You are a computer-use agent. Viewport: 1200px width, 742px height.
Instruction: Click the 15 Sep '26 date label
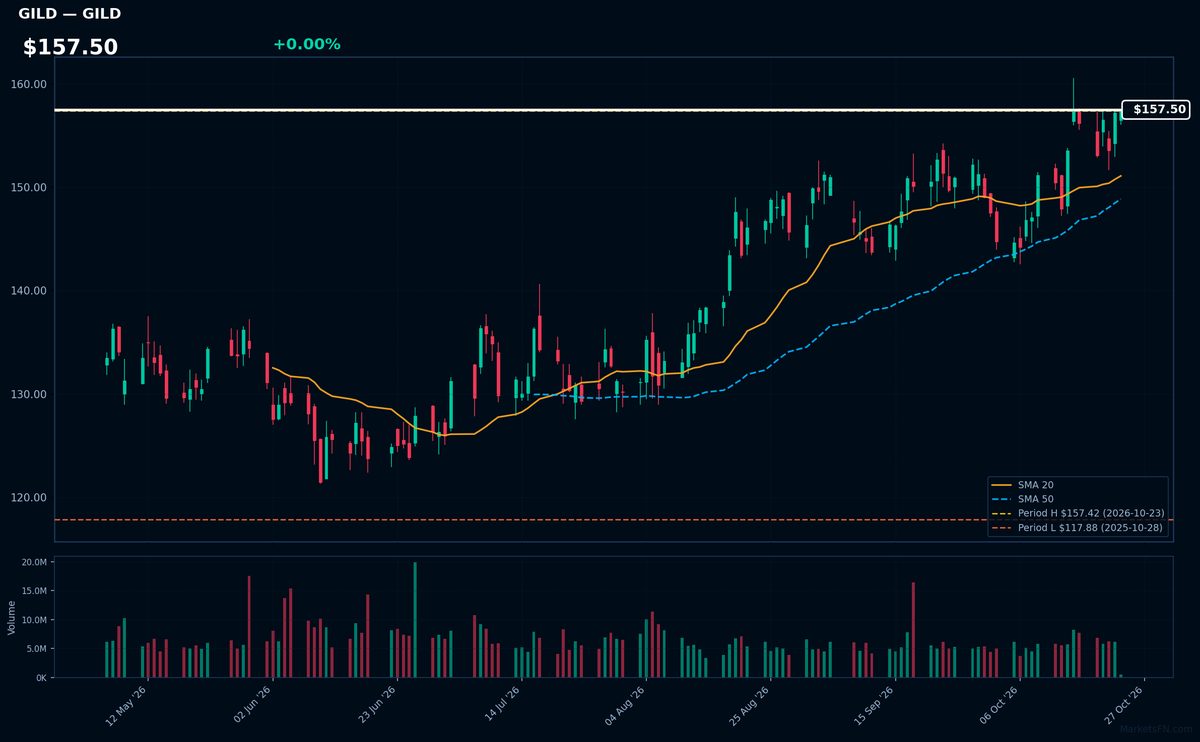pyautogui.click(x=875, y=704)
